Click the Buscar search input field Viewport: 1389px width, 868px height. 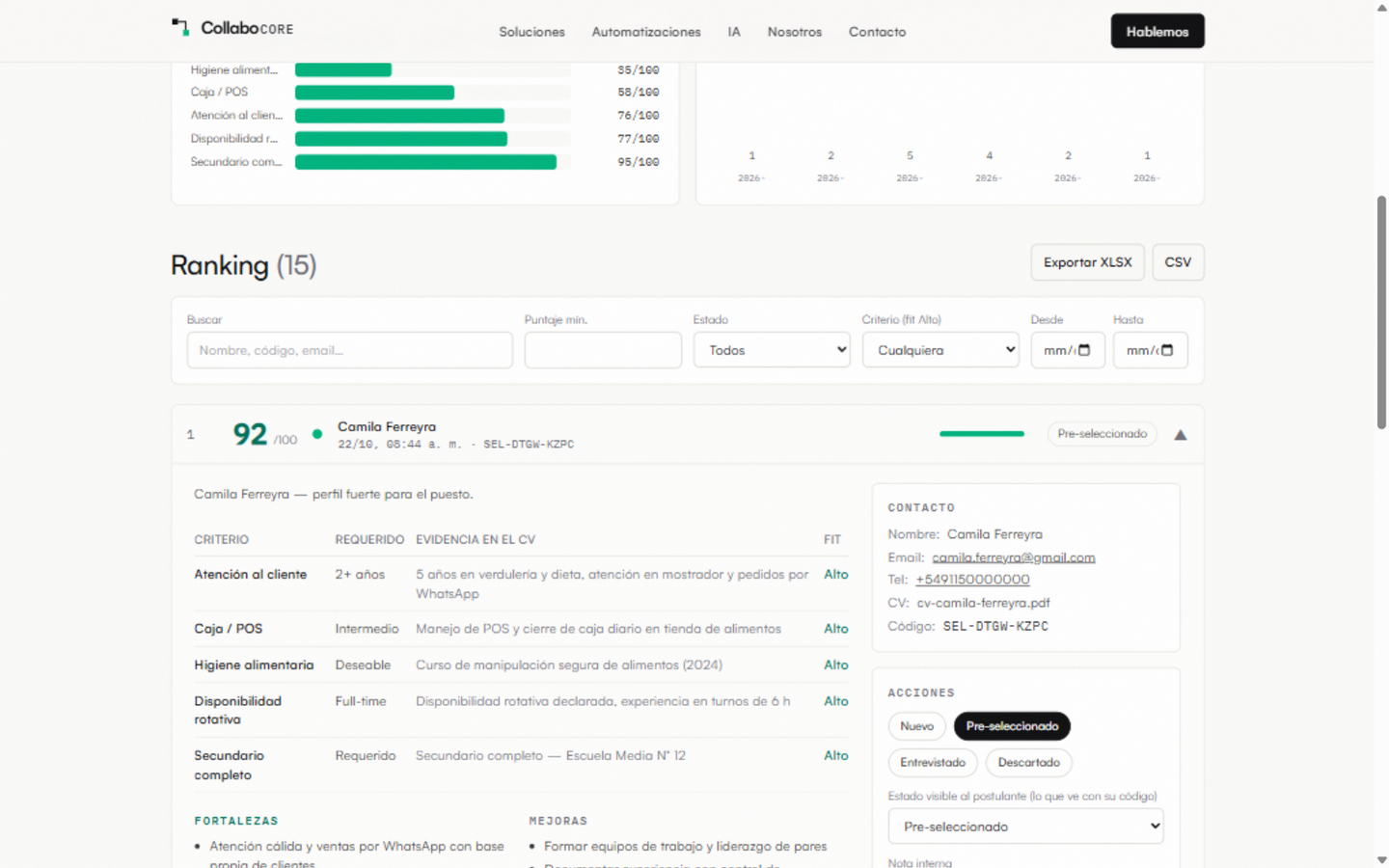[x=349, y=350]
